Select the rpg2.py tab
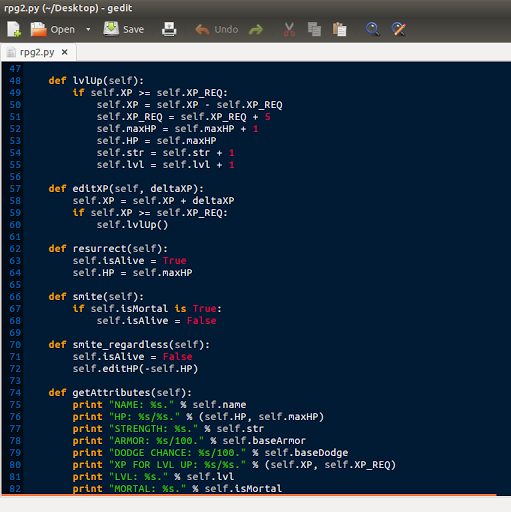 coord(37,52)
